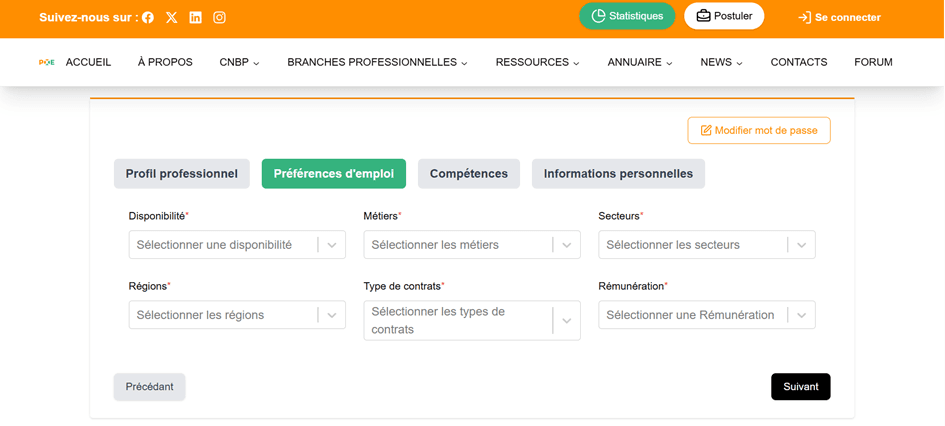Open the LinkedIn social icon
Image resolution: width=945 pixels, height=426 pixels.
tap(195, 18)
